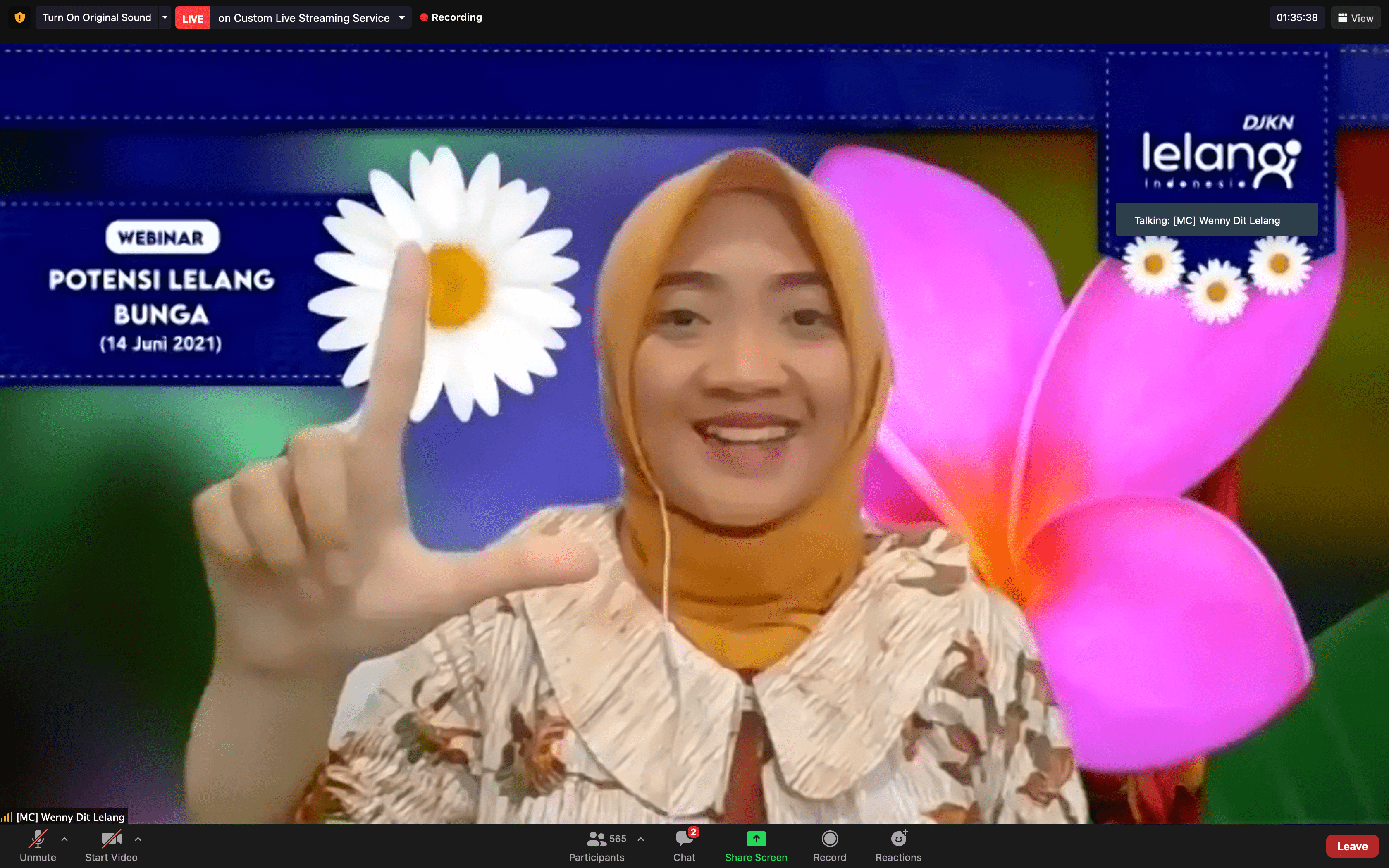The width and height of the screenshot is (1389, 868).
Task: Click the security shield icon
Action: click(x=20, y=17)
